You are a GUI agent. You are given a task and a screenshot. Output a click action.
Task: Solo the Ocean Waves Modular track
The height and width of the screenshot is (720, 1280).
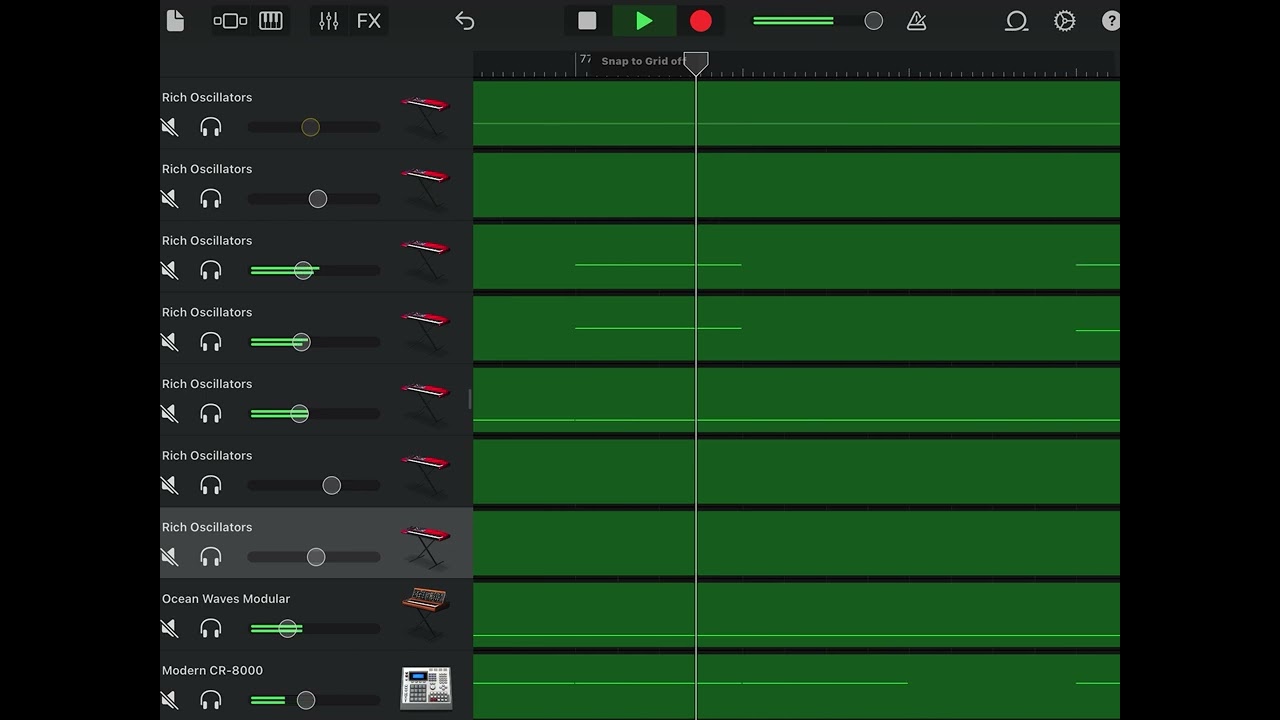pyautogui.click(x=211, y=628)
